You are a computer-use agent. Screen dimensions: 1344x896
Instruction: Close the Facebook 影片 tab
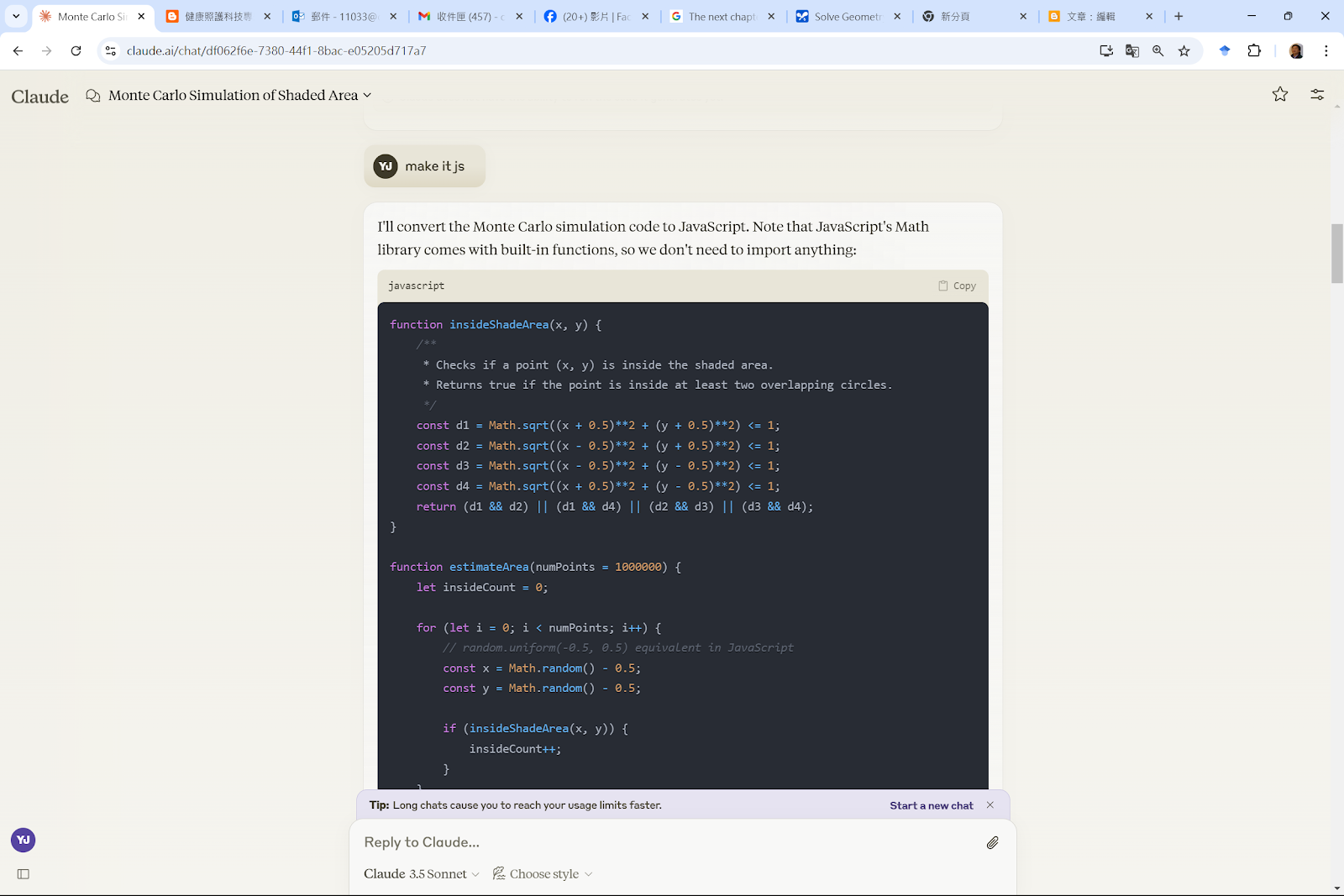coord(645,16)
